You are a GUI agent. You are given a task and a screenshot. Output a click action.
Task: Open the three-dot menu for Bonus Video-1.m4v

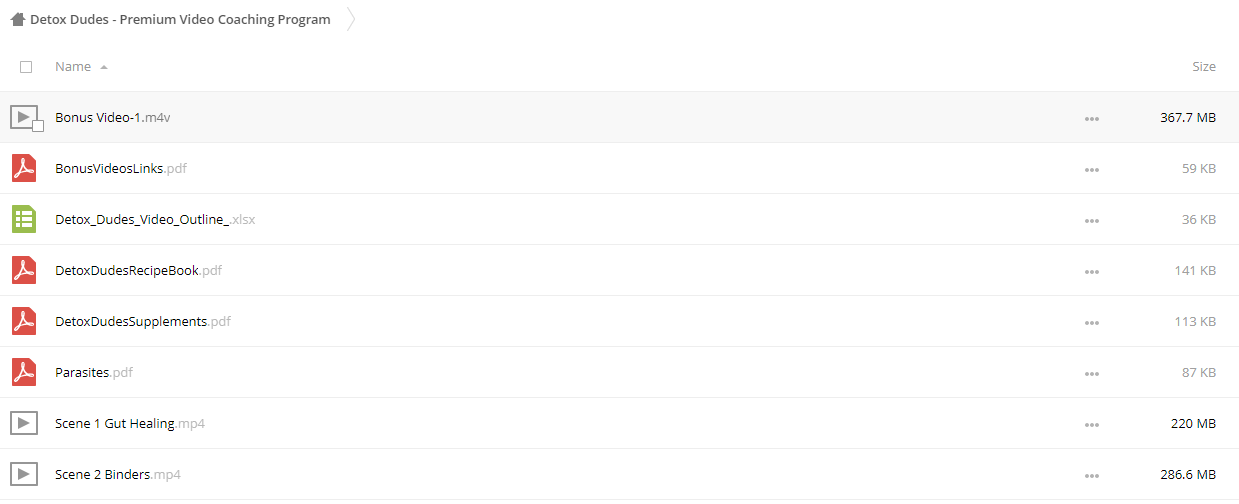tap(1091, 119)
